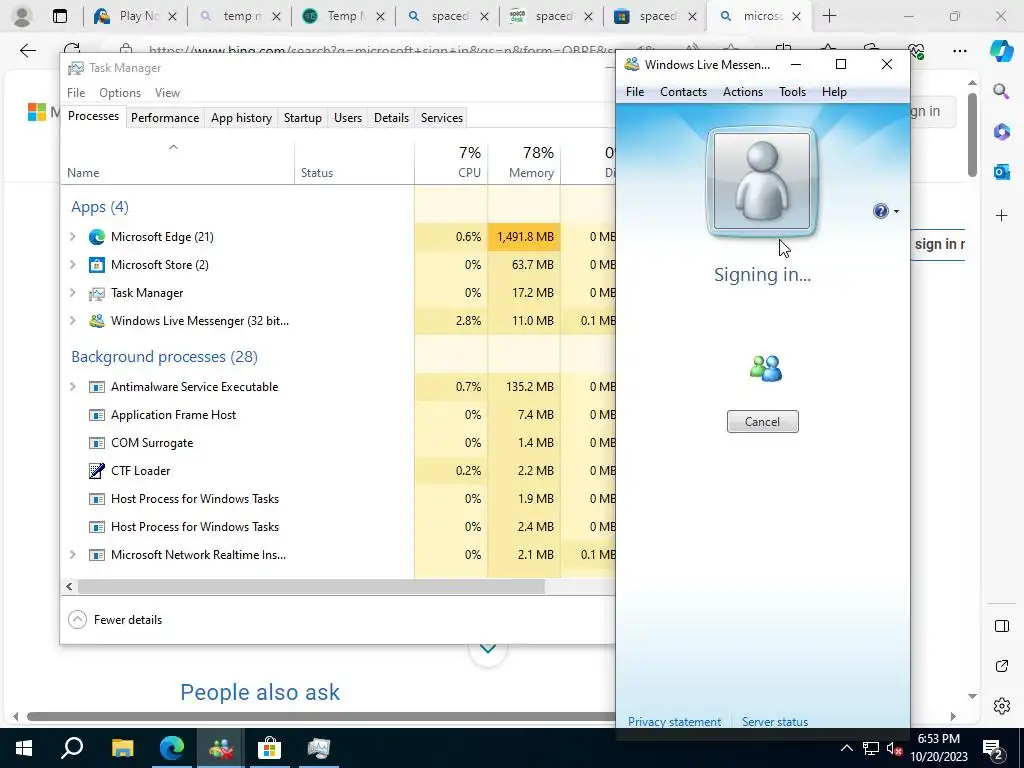The width and height of the screenshot is (1024, 768).
Task: Open Messenger Privacy statement link
Action: point(674,722)
